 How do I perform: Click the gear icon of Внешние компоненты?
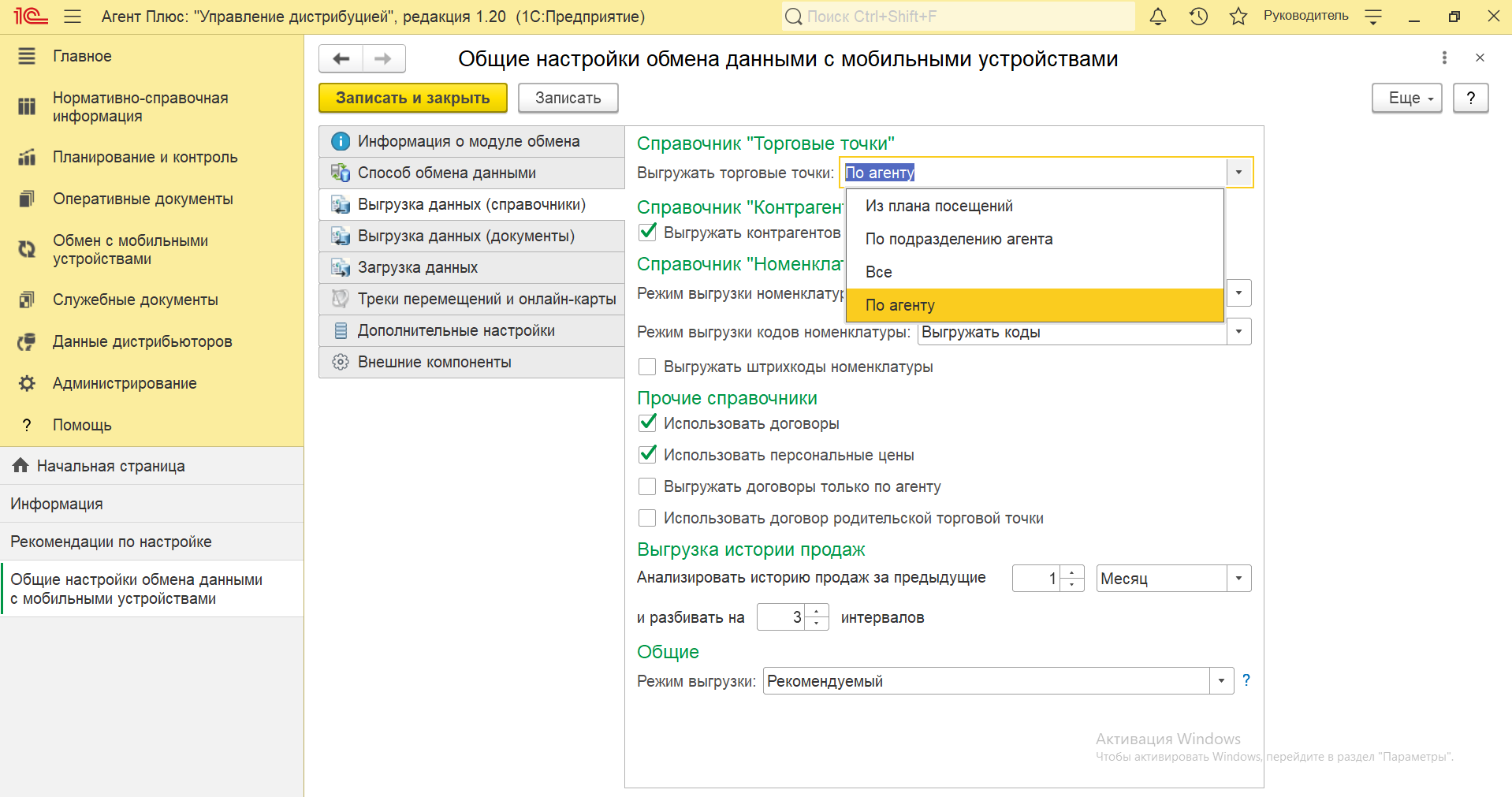[x=341, y=362]
